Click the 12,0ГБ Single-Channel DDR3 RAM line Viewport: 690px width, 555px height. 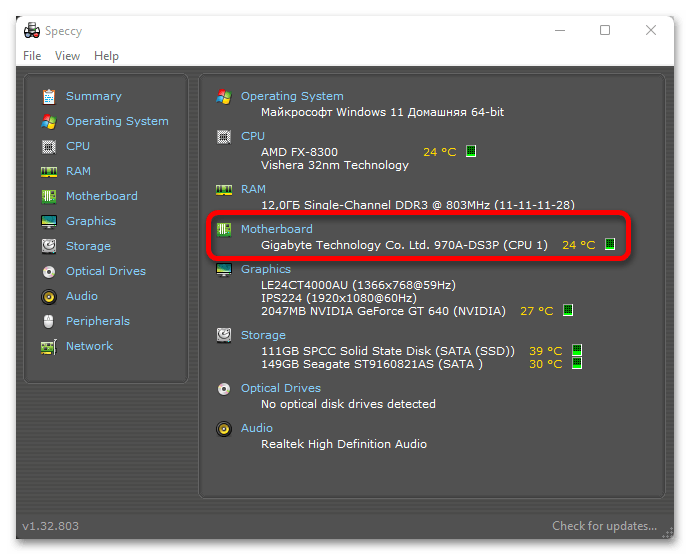(x=418, y=205)
